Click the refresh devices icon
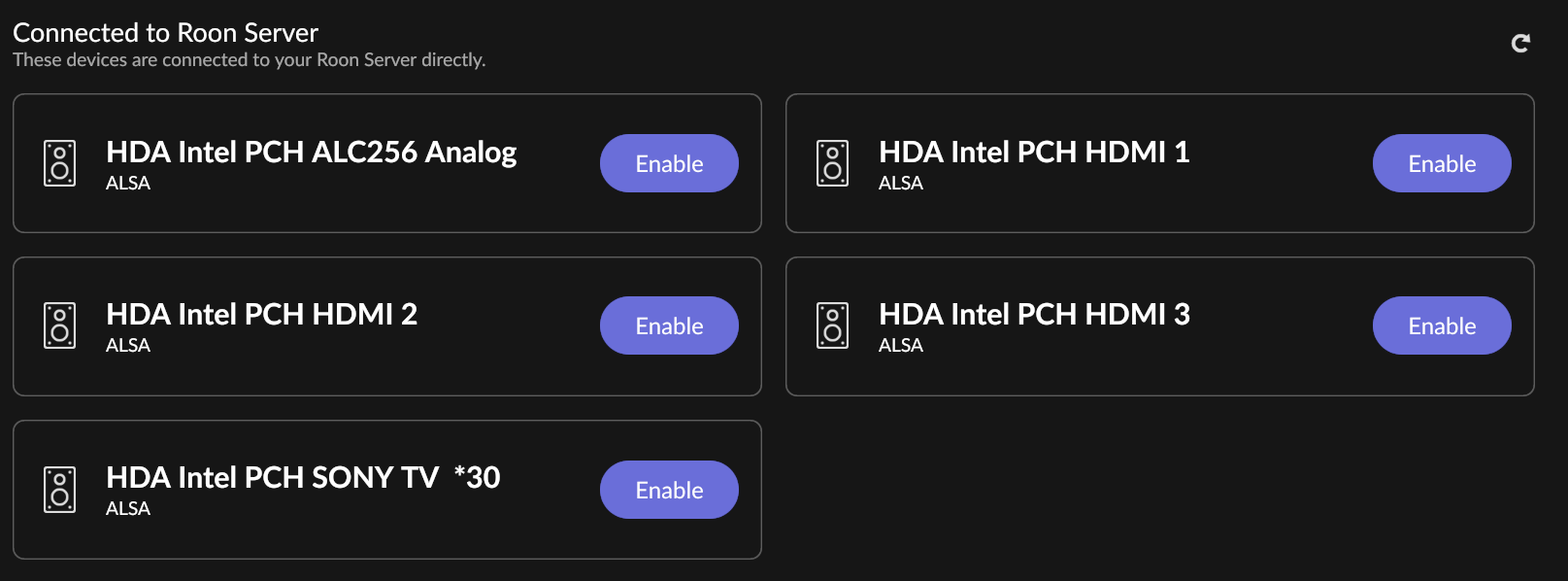 (1520, 43)
